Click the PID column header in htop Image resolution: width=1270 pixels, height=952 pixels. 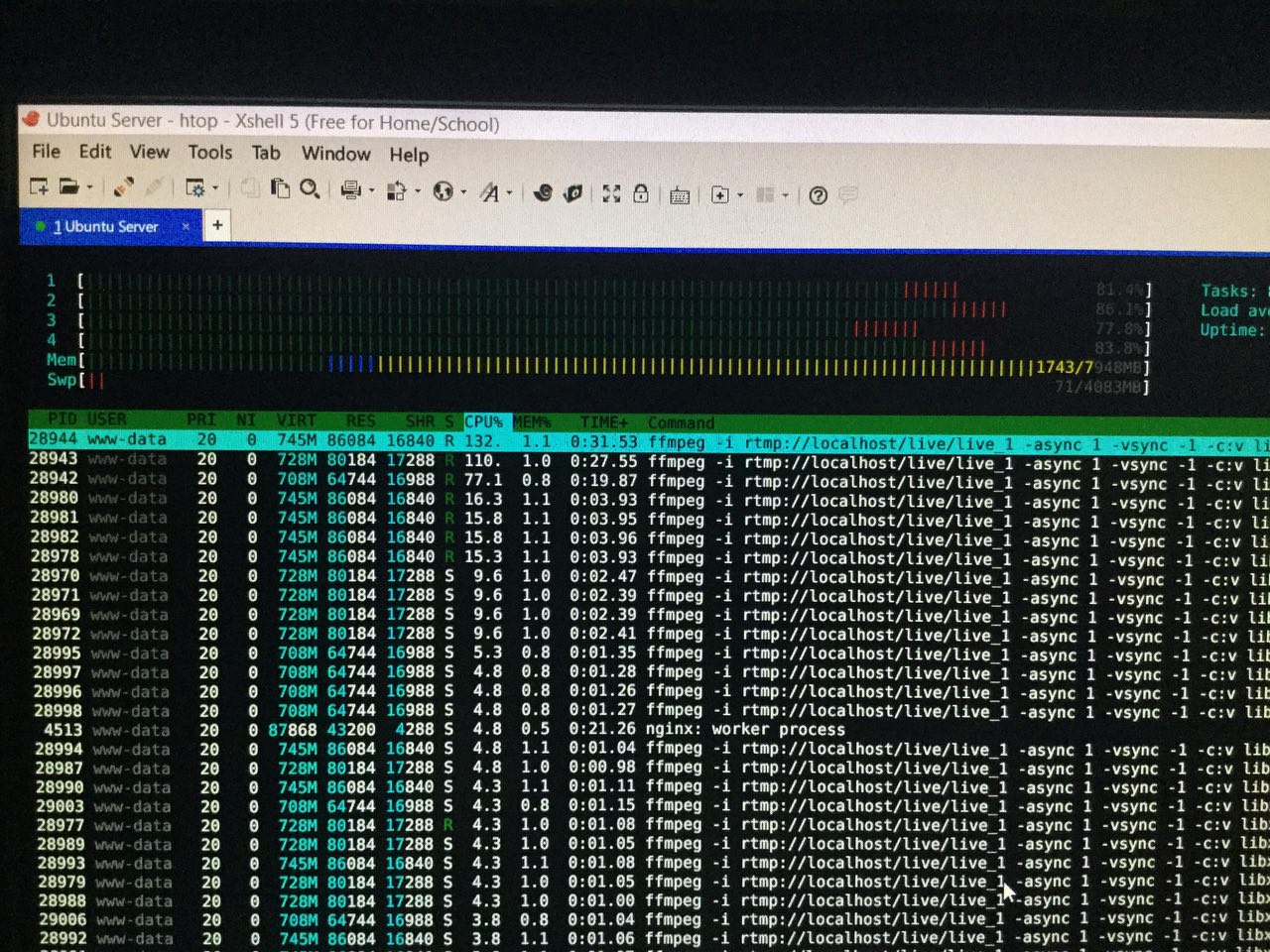point(63,419)
